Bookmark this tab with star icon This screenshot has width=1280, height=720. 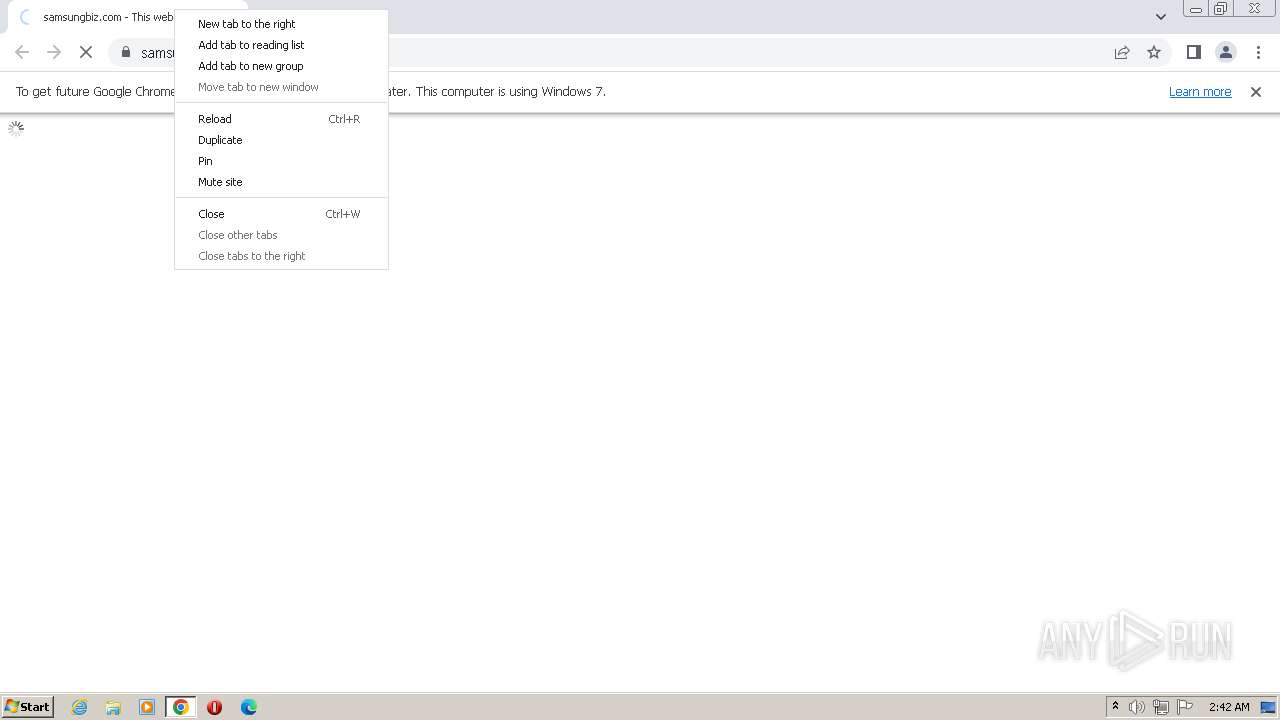tap(1154, 52)
